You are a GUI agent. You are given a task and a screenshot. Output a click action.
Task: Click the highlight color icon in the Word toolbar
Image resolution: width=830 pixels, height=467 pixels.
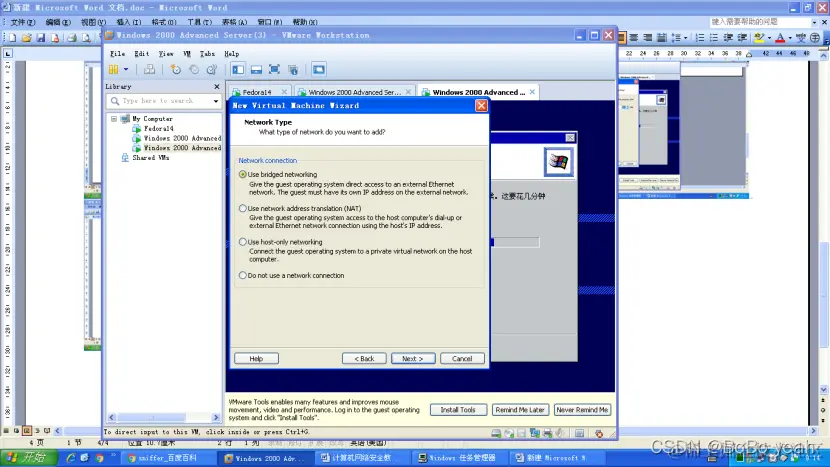(x=759, y=38)
